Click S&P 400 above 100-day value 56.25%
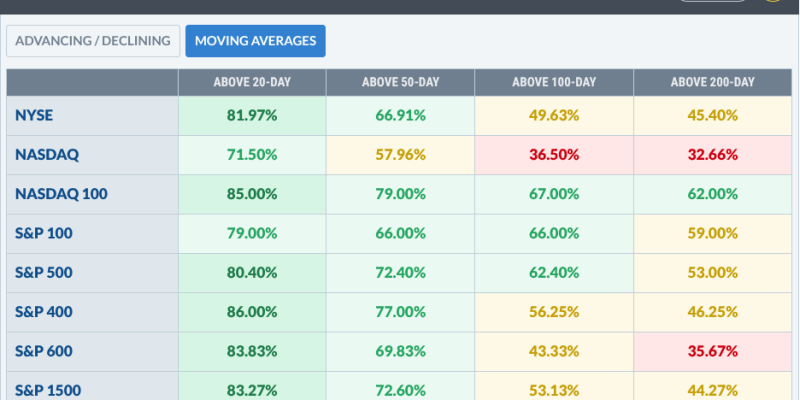This screenshot has width=800, height=400. (x=554, y=312)
